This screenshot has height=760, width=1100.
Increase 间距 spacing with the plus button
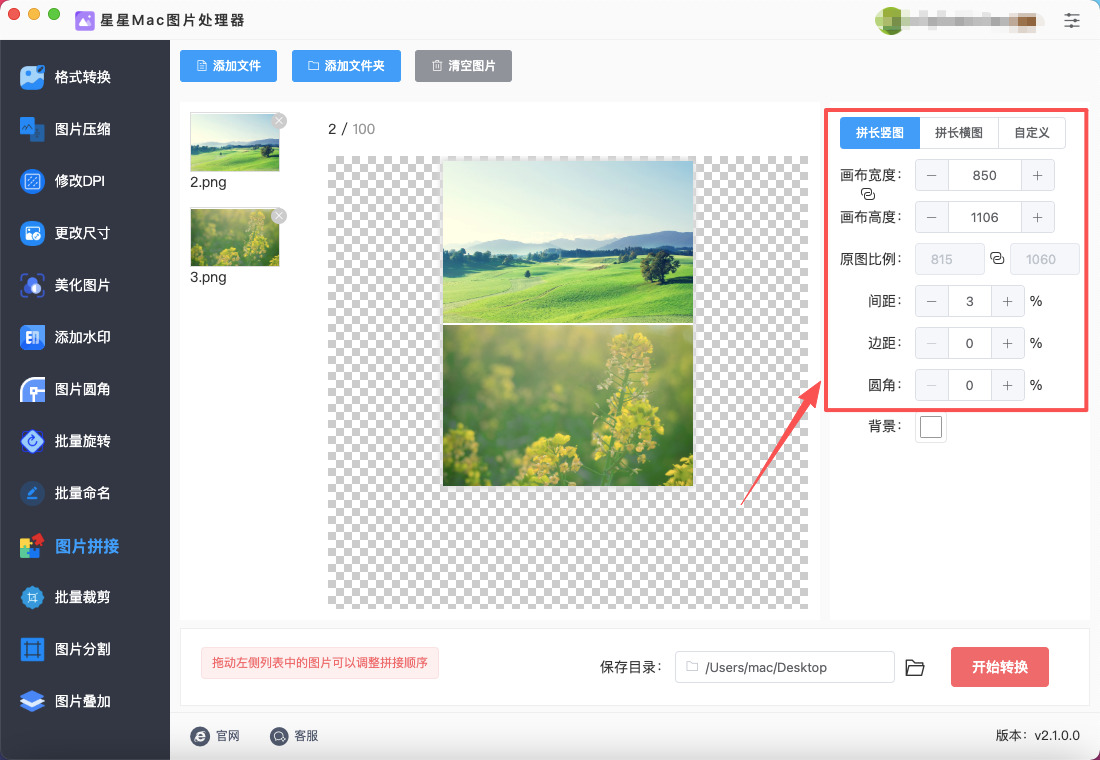tap(1007, 301)
